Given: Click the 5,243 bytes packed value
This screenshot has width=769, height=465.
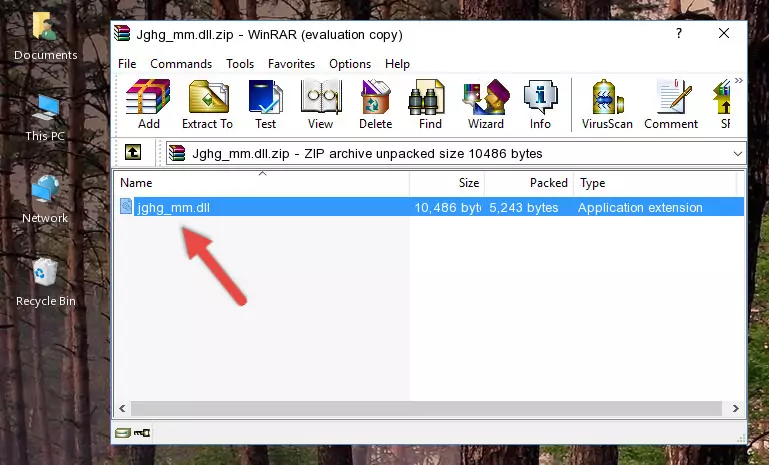Looking at the screenshot, I should [x=523, y=208].
